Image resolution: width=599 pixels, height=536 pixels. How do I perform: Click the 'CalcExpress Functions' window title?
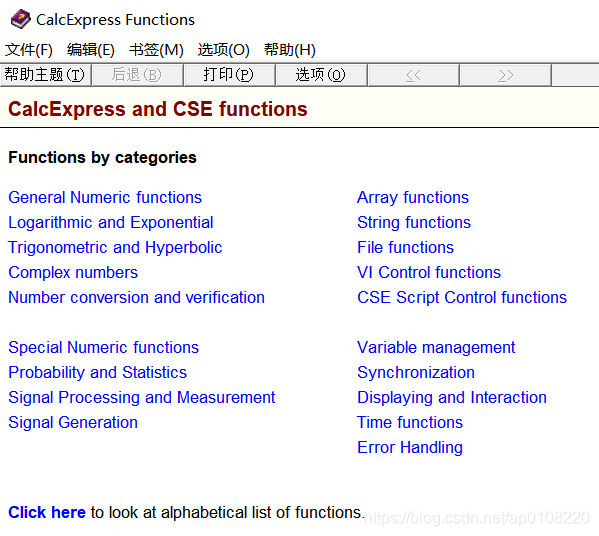(115, 20)
